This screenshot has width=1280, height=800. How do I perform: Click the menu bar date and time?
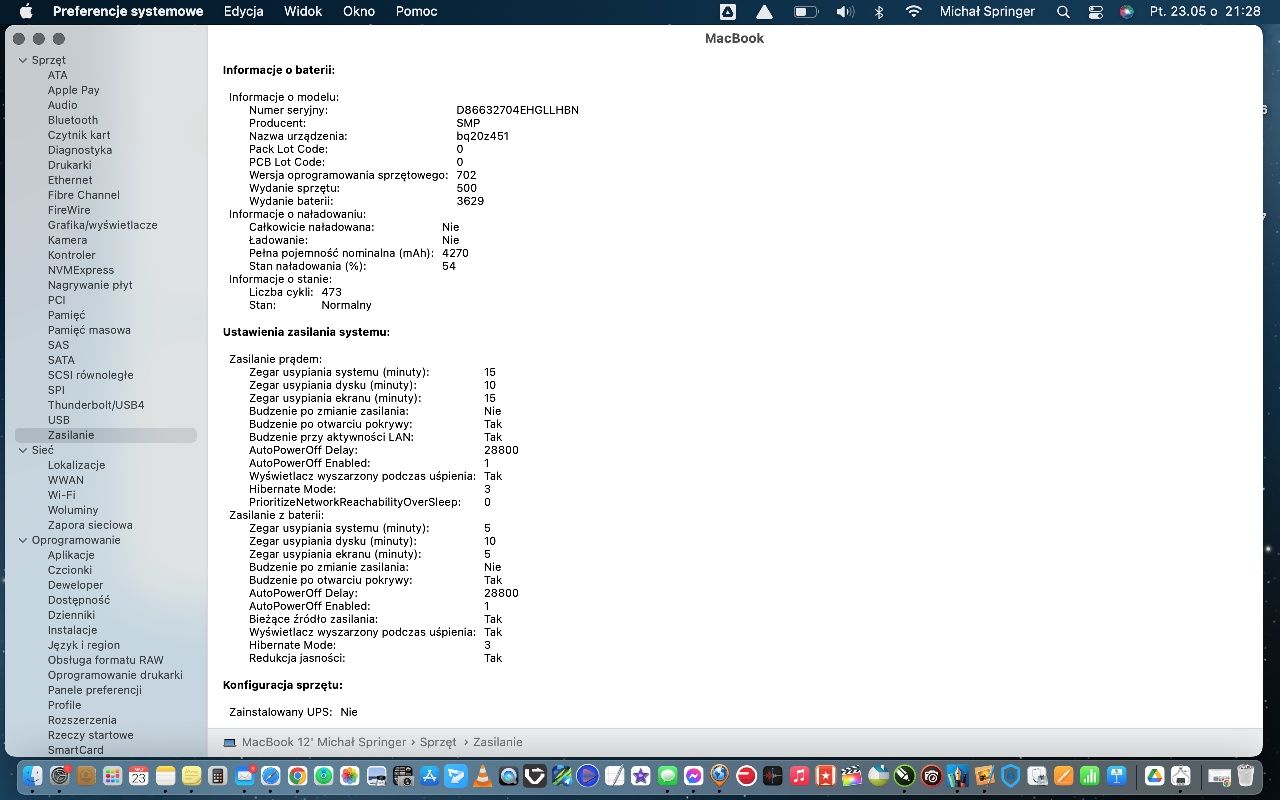1205,11
